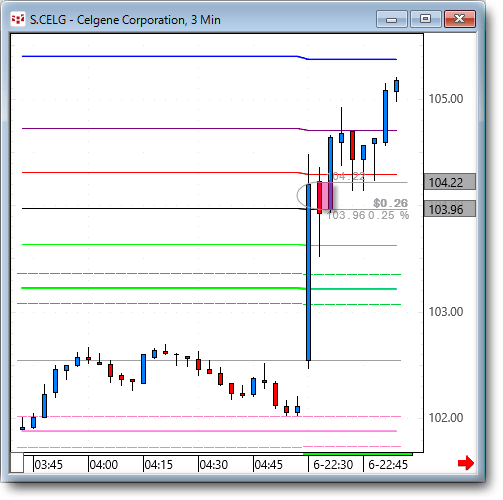
Task: Select the 104.22 price marker
Action: (x=449, y=182)
